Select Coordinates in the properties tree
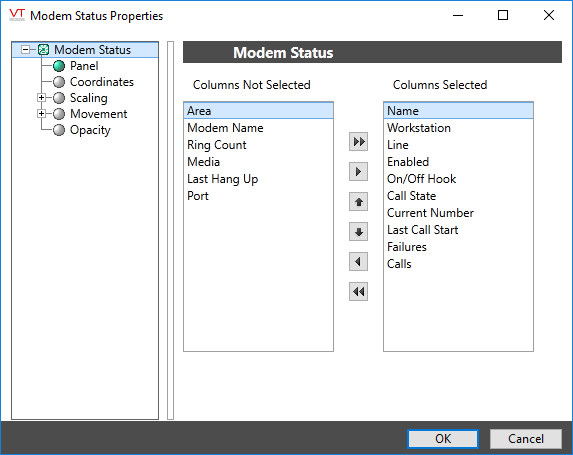 pos(102,82)
